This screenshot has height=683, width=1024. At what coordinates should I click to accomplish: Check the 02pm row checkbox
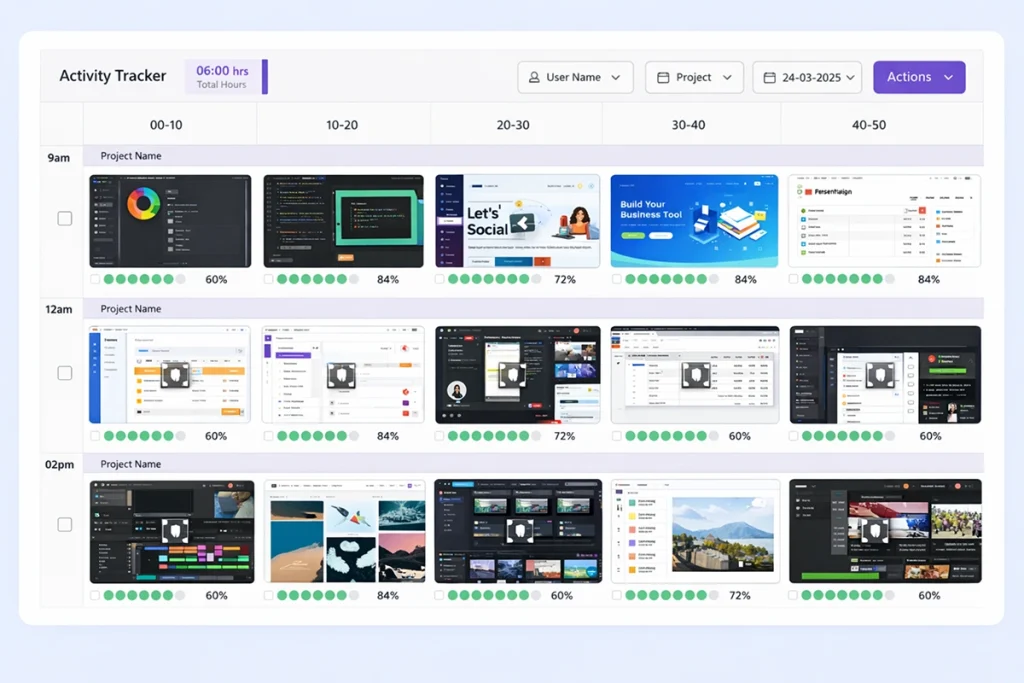(65, 525)
